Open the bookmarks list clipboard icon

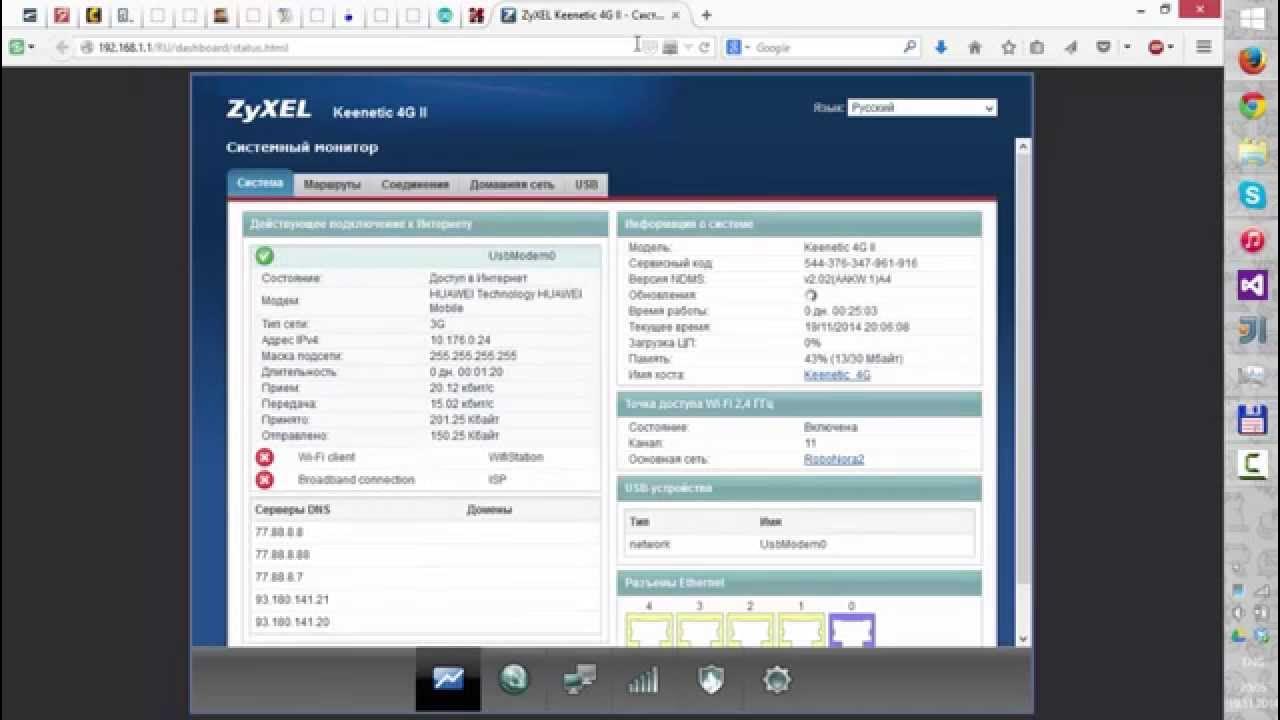click(x=1037, y=47)
